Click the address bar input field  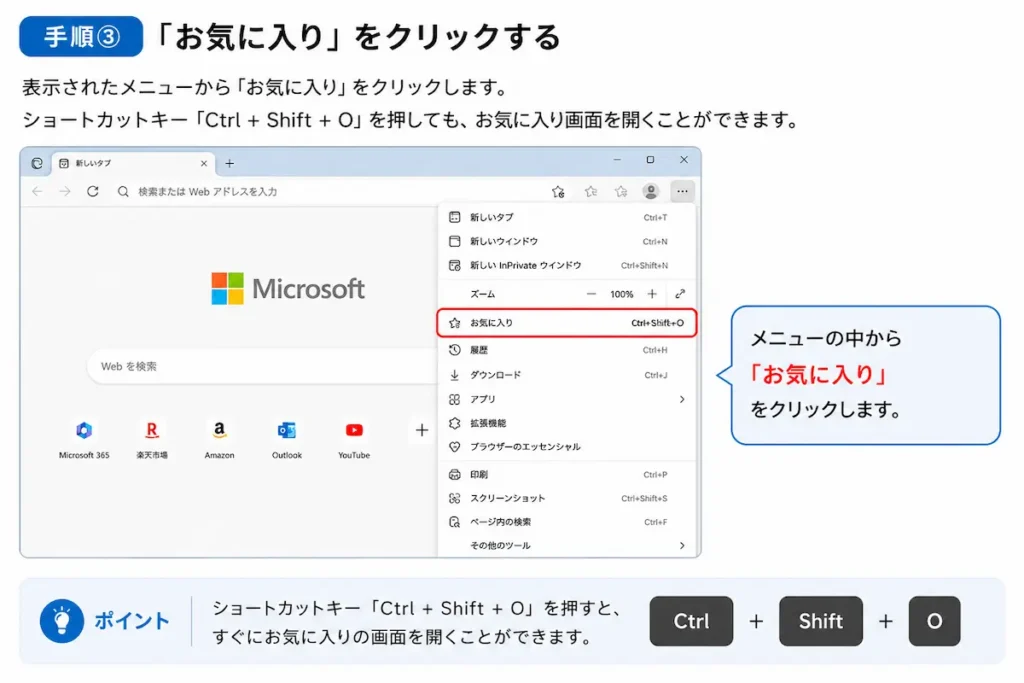tap(330, 191)
